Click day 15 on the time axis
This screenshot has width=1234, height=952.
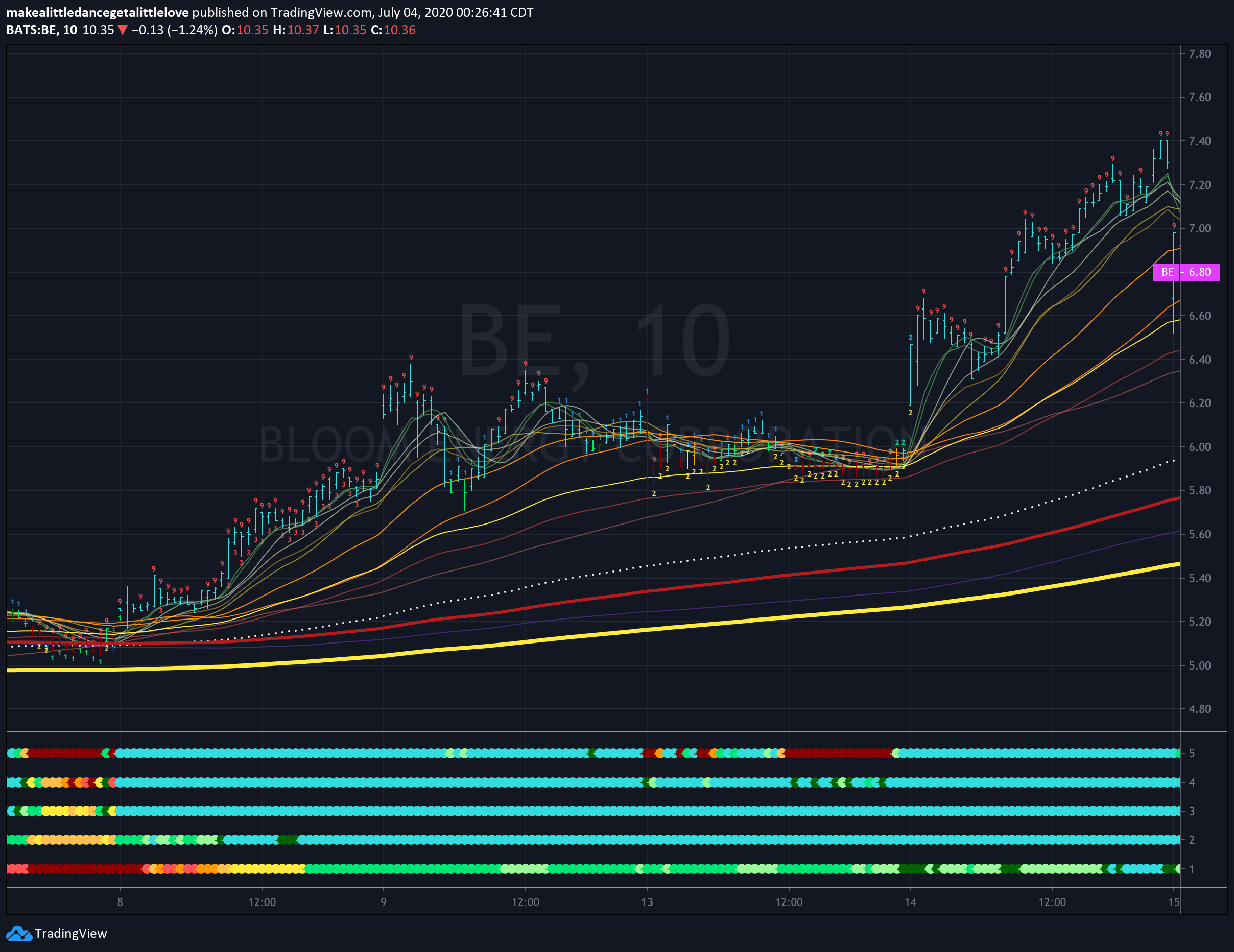(x=1174, y=902)
